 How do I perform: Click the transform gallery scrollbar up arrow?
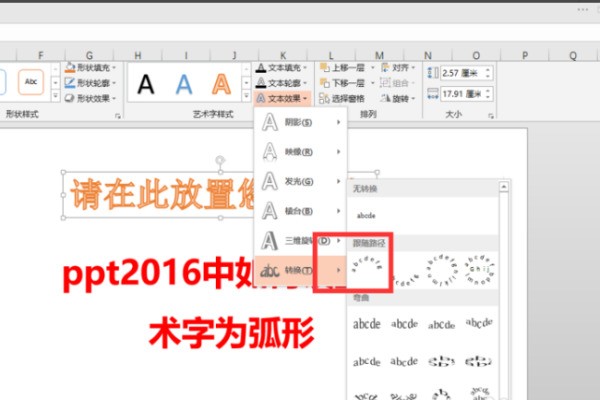[504, 186]
